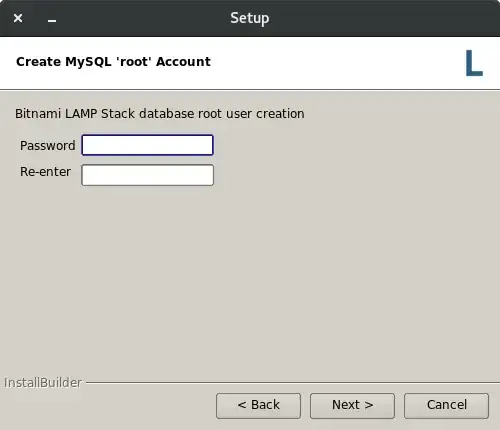Click the 'Password' label
Screen dimensions: 500x430
[48, 146]
